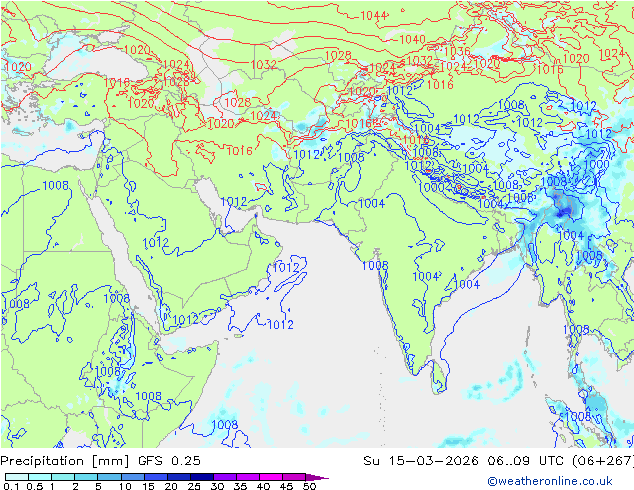634x490 pixels.
Task: Pick the magenta 40 mm legend swatch
Action: coord(271,477)
